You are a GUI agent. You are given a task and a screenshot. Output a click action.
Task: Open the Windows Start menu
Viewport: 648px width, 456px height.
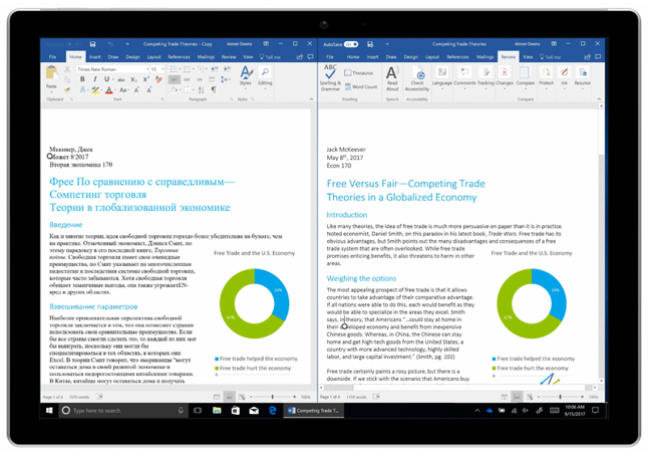click(50, 411)
